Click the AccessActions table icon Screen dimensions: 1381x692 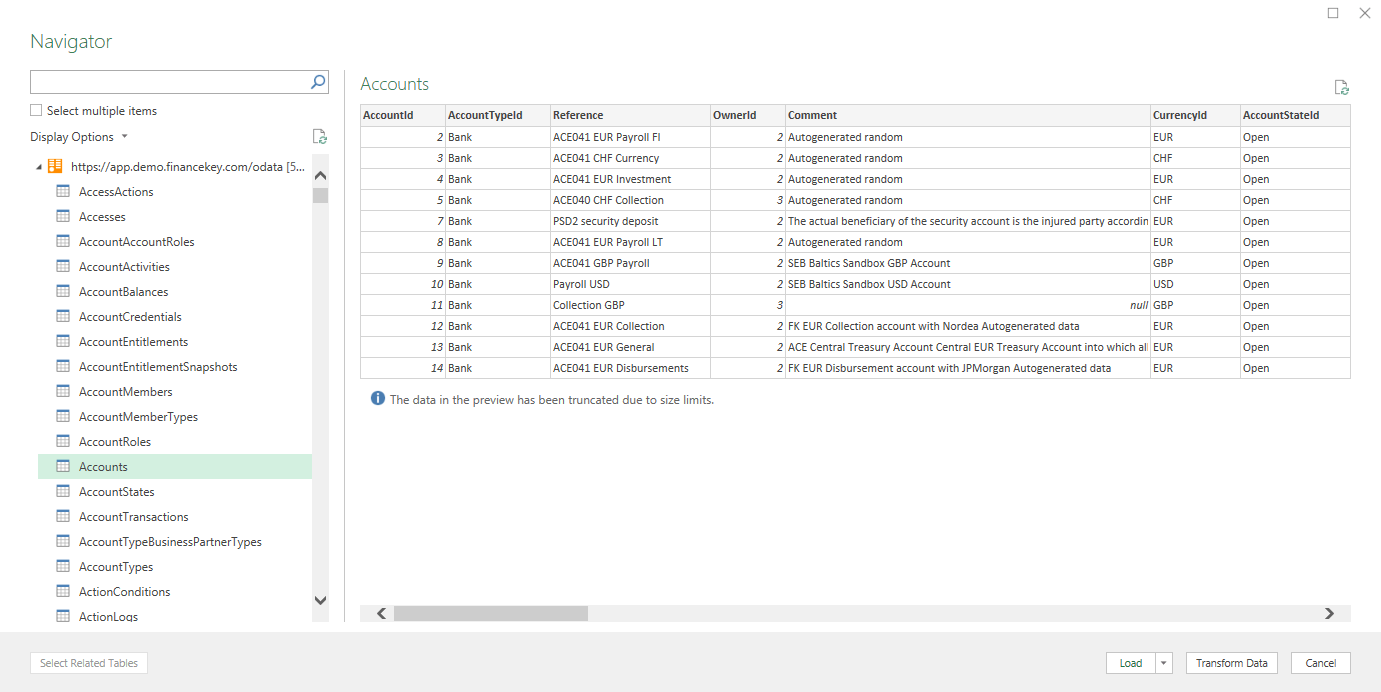point(63,192)
